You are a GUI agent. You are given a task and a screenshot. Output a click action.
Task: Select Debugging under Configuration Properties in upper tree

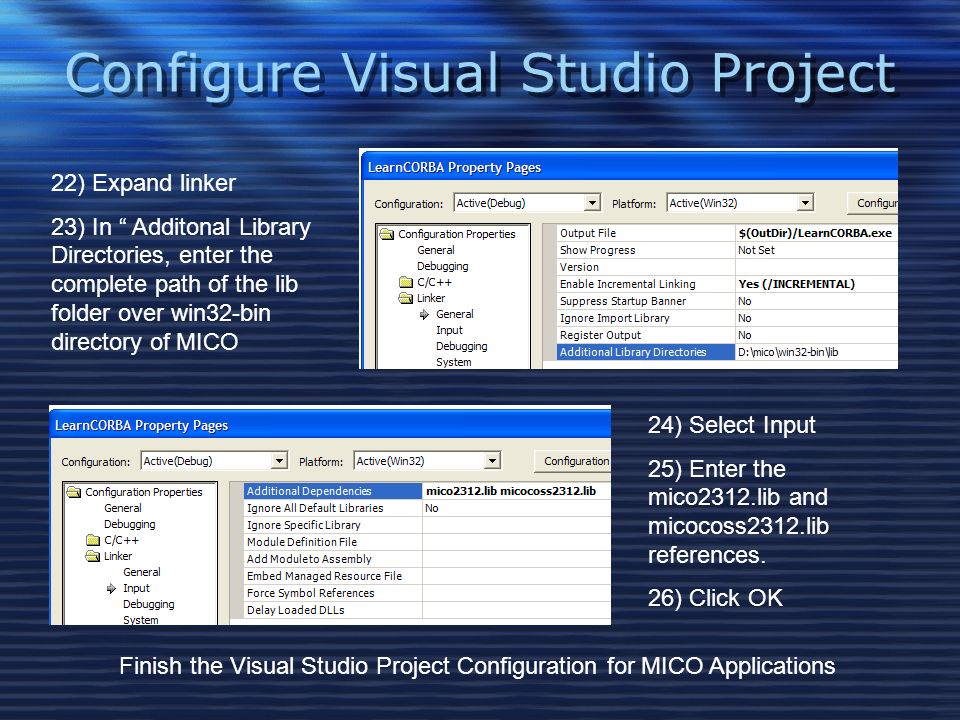coord(443,266)
